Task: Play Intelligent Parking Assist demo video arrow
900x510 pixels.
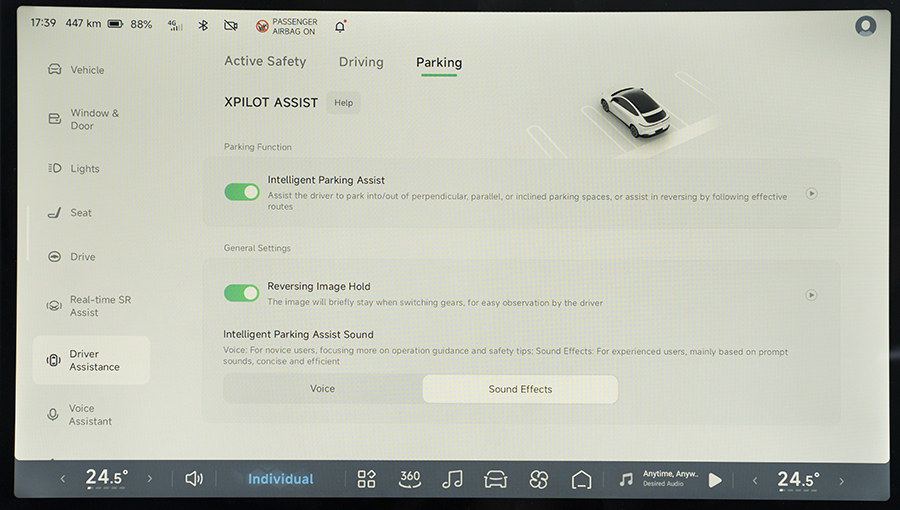Action: 811,194
